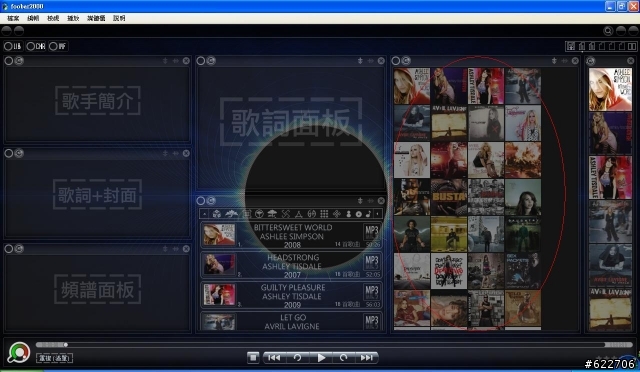Click the triangle icon in playlist toolbar

[299, 214]
